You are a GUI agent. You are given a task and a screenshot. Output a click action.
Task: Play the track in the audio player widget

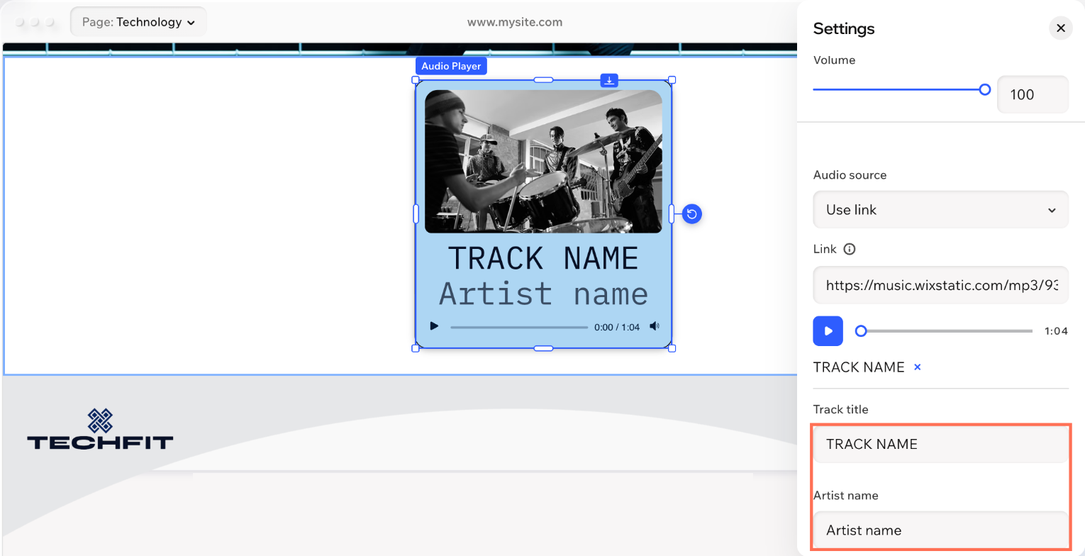pos(434,326)
